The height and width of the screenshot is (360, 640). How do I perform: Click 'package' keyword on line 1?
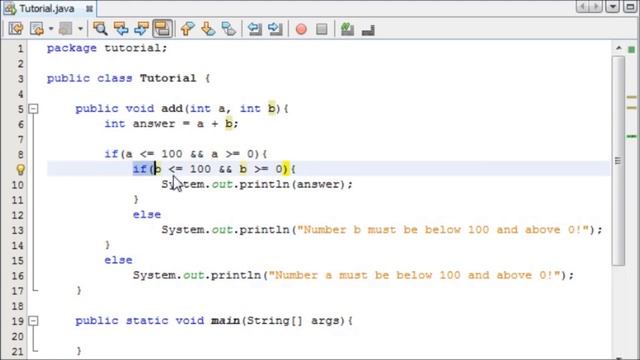pyautogui.click(x=72, y=49)
